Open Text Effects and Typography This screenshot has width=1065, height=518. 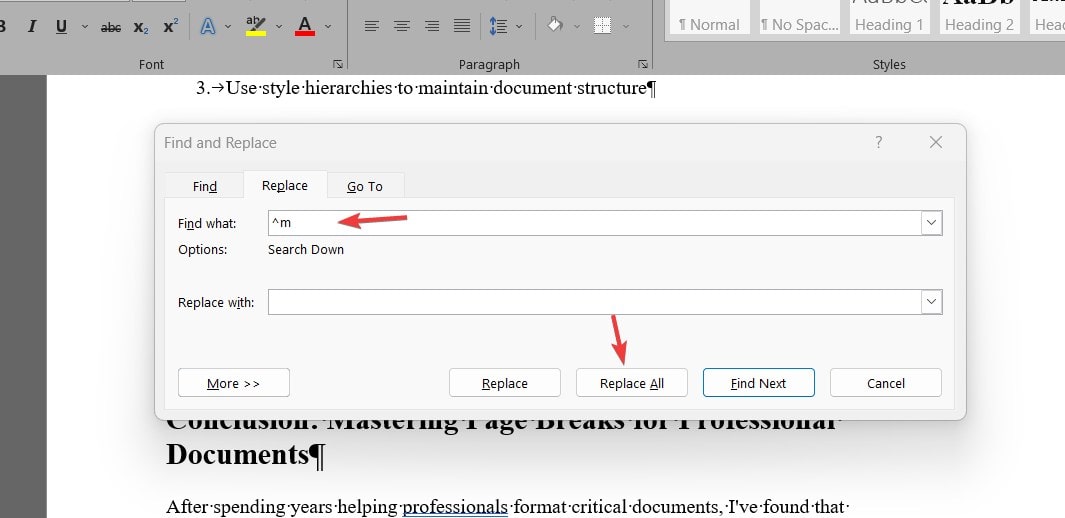[208, 26]
